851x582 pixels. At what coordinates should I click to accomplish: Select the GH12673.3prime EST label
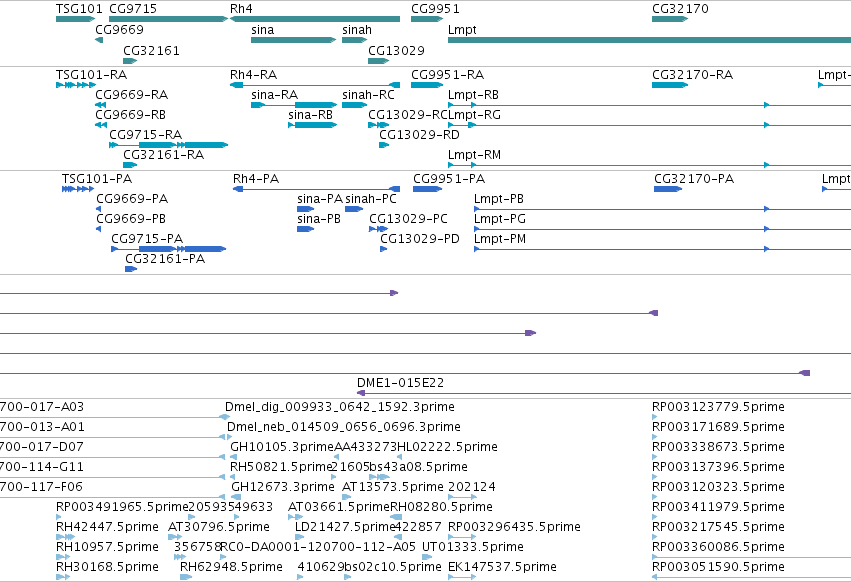[283, 486]
